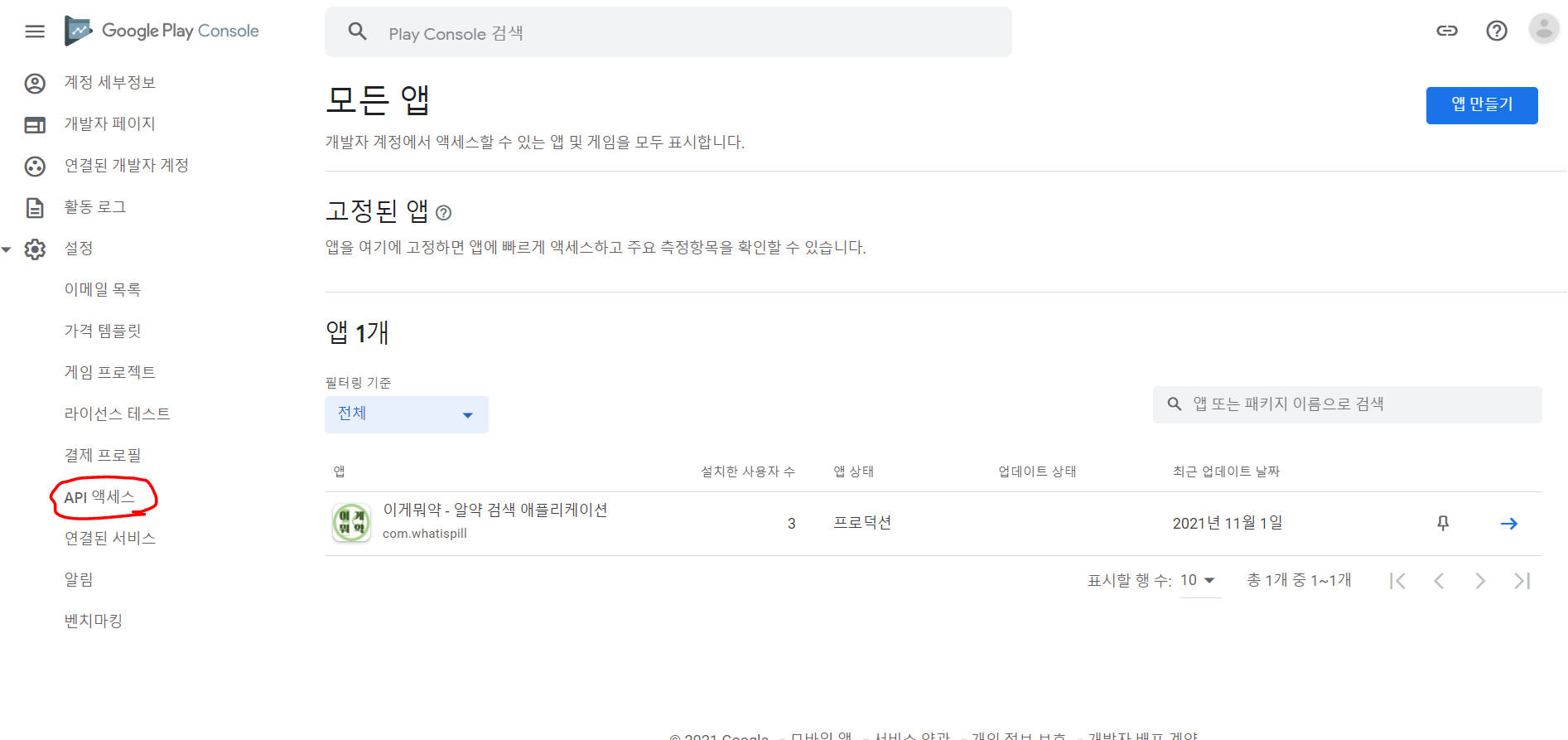The width and height of the screenshot is (1568, 740).
Task: Open 연결된 개발자 계정 menu item
Action: (x=127, y=165)
